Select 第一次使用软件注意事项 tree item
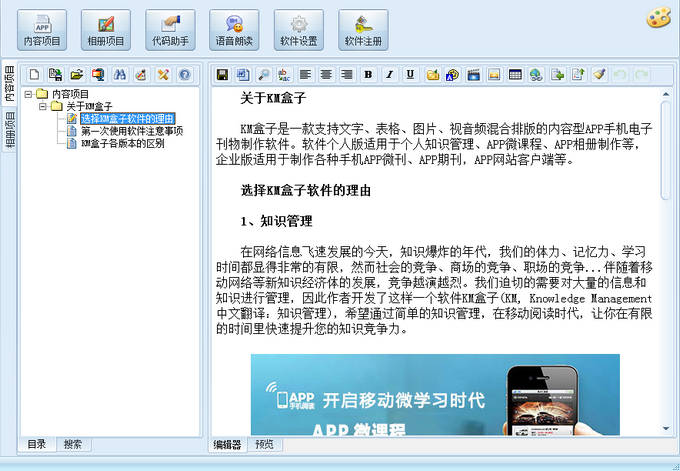Viewport: 680px width, 471px height. 131,131
